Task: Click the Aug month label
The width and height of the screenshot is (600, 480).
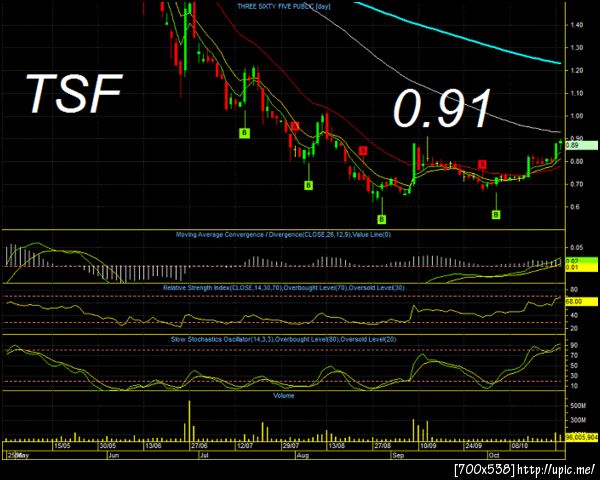Action: [303, 456]
